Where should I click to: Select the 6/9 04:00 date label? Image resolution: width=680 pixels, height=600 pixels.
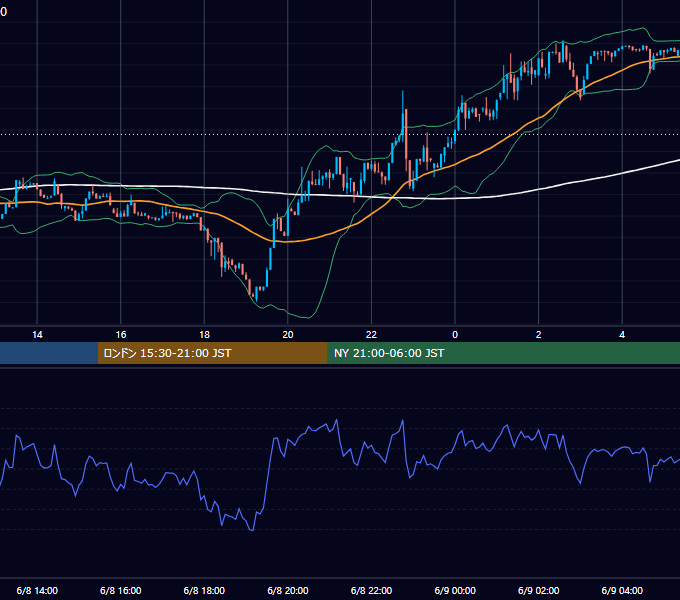click(x=622, y=590)
